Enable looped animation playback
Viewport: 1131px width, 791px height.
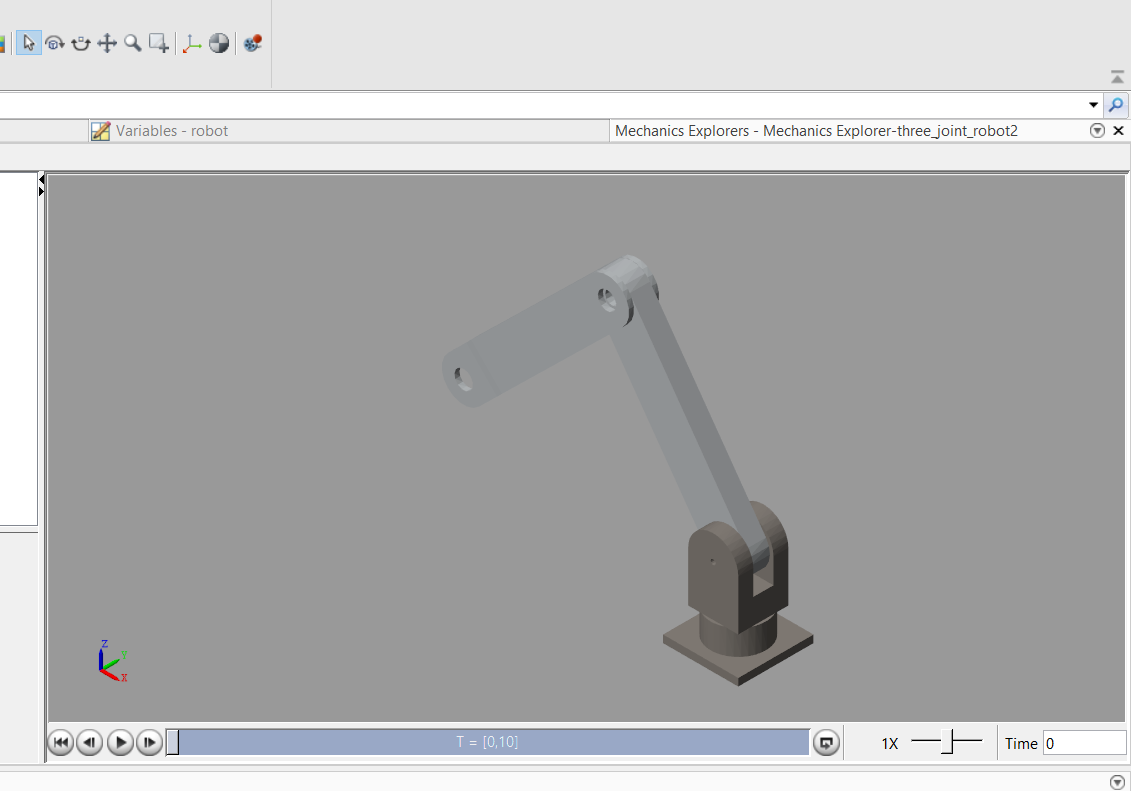click(x=826, y=742)
